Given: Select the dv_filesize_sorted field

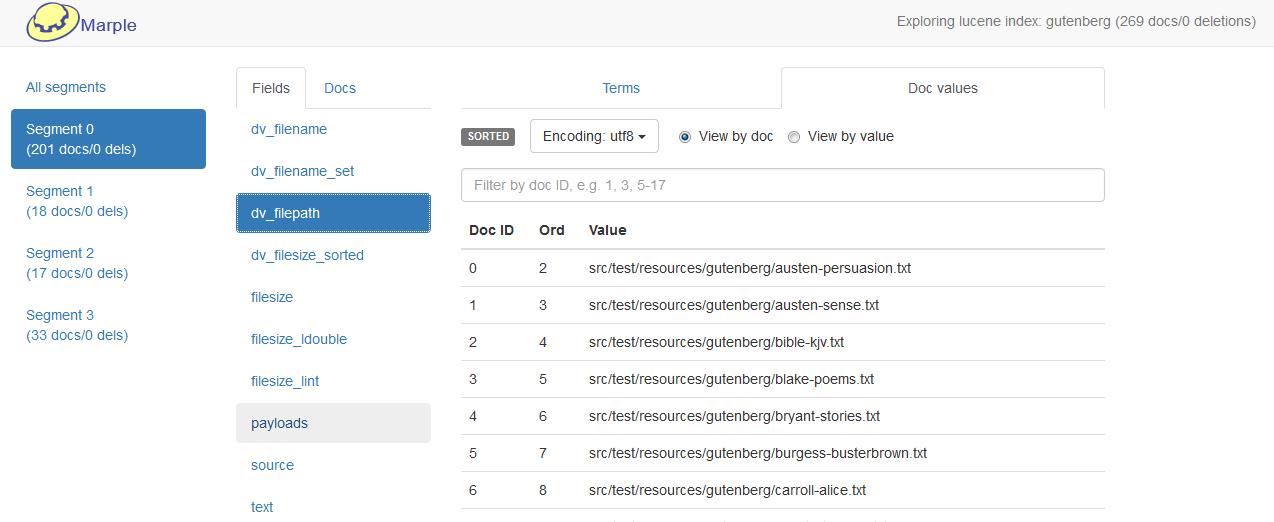Looking at the screenshot, I should (307, 255).
